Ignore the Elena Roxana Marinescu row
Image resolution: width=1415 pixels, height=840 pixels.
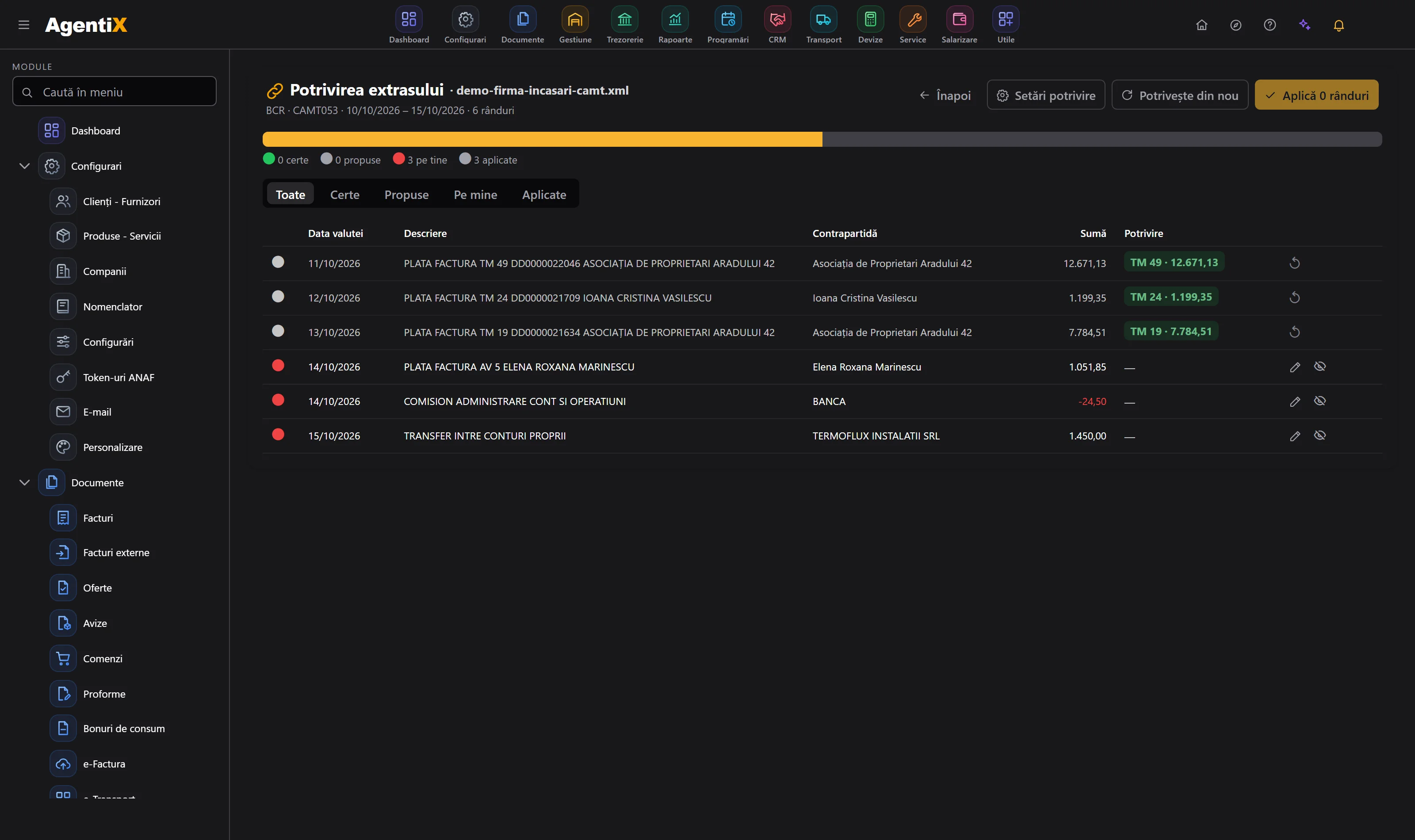[1319, 366]
